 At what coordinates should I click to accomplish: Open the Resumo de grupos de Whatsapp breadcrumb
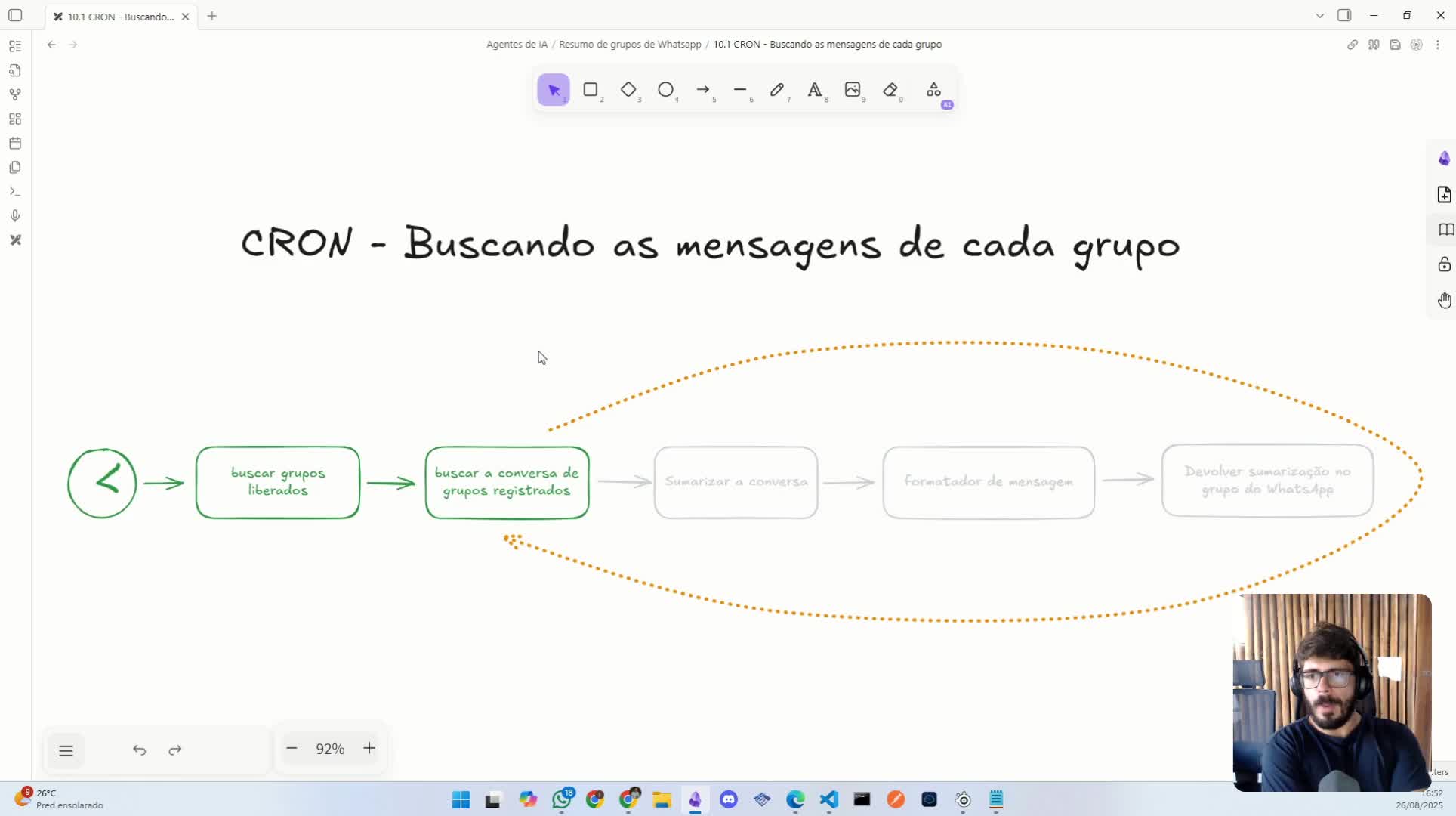(x=629, y=44)
